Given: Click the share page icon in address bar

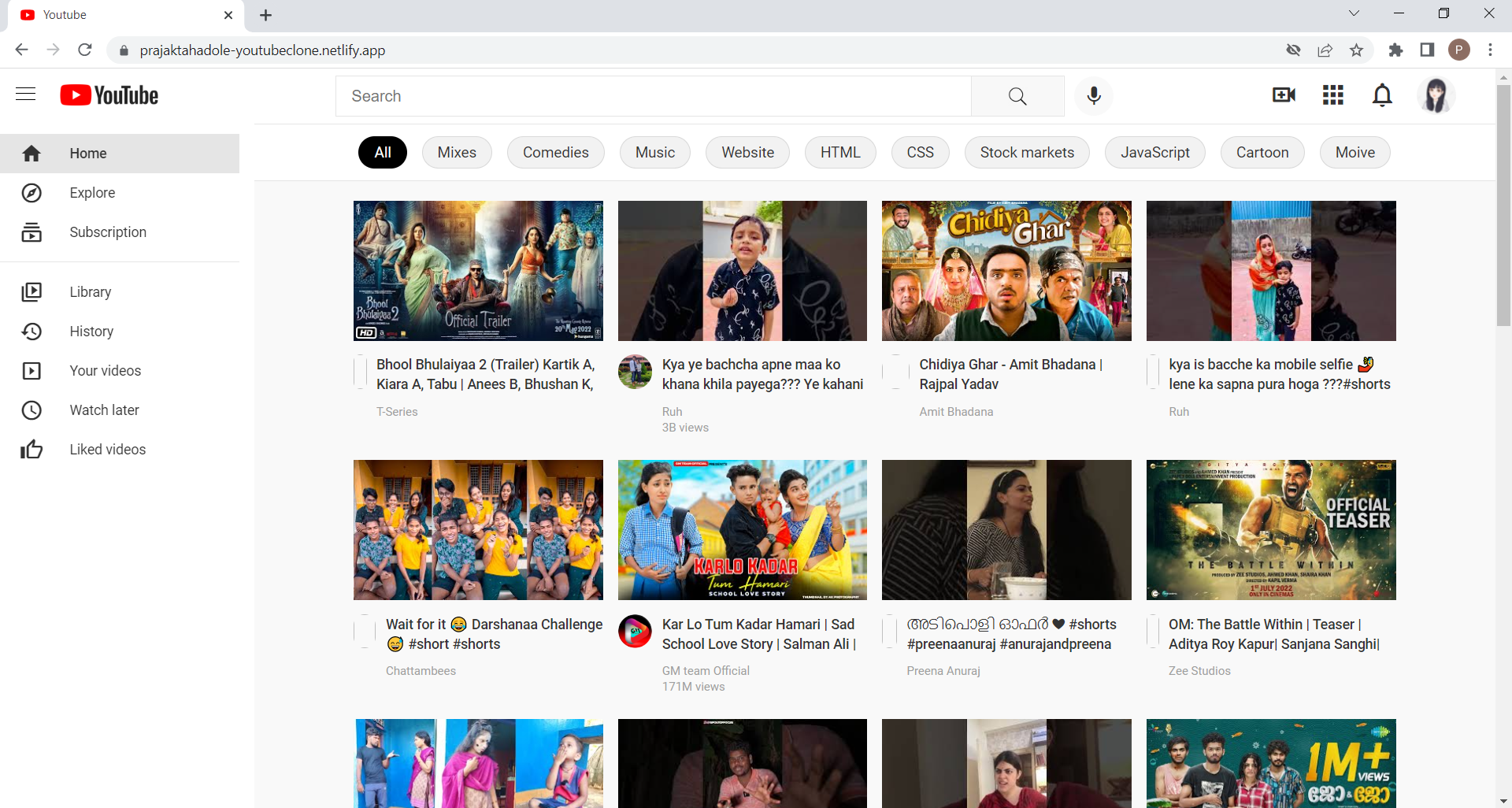Looking at the screenshot, I should click(1325, 50).
